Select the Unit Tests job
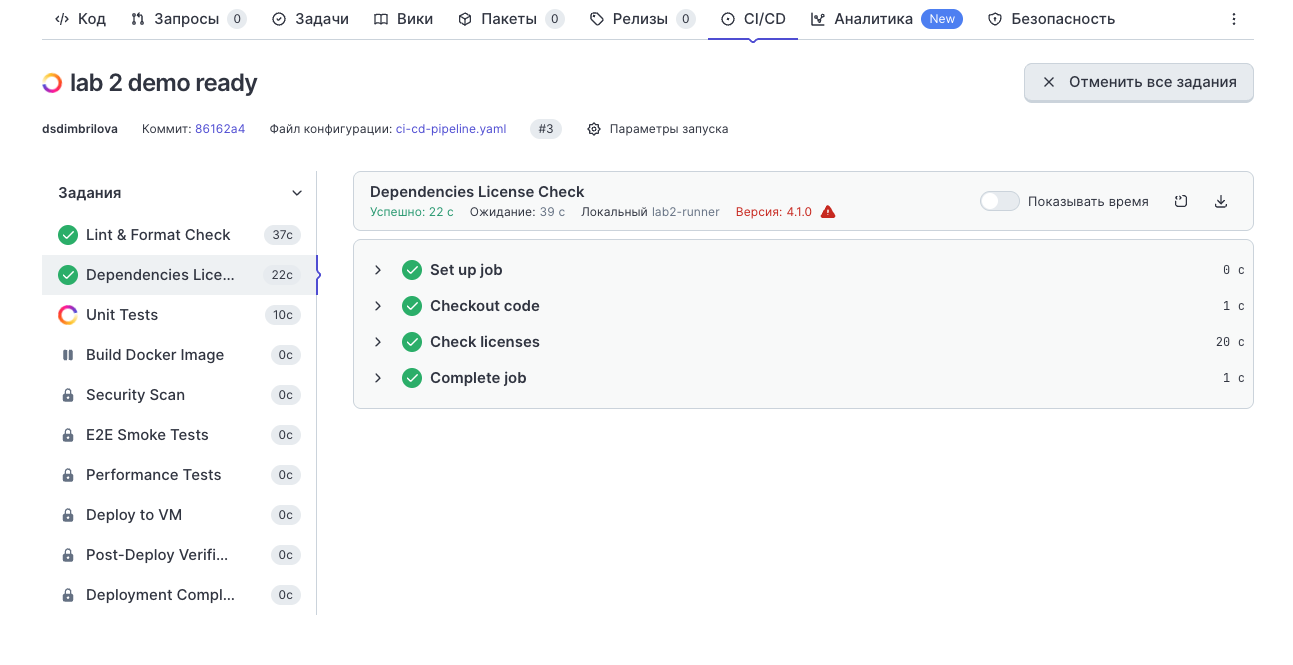This screenshot has width=1293, height=665. pos(122,315)
